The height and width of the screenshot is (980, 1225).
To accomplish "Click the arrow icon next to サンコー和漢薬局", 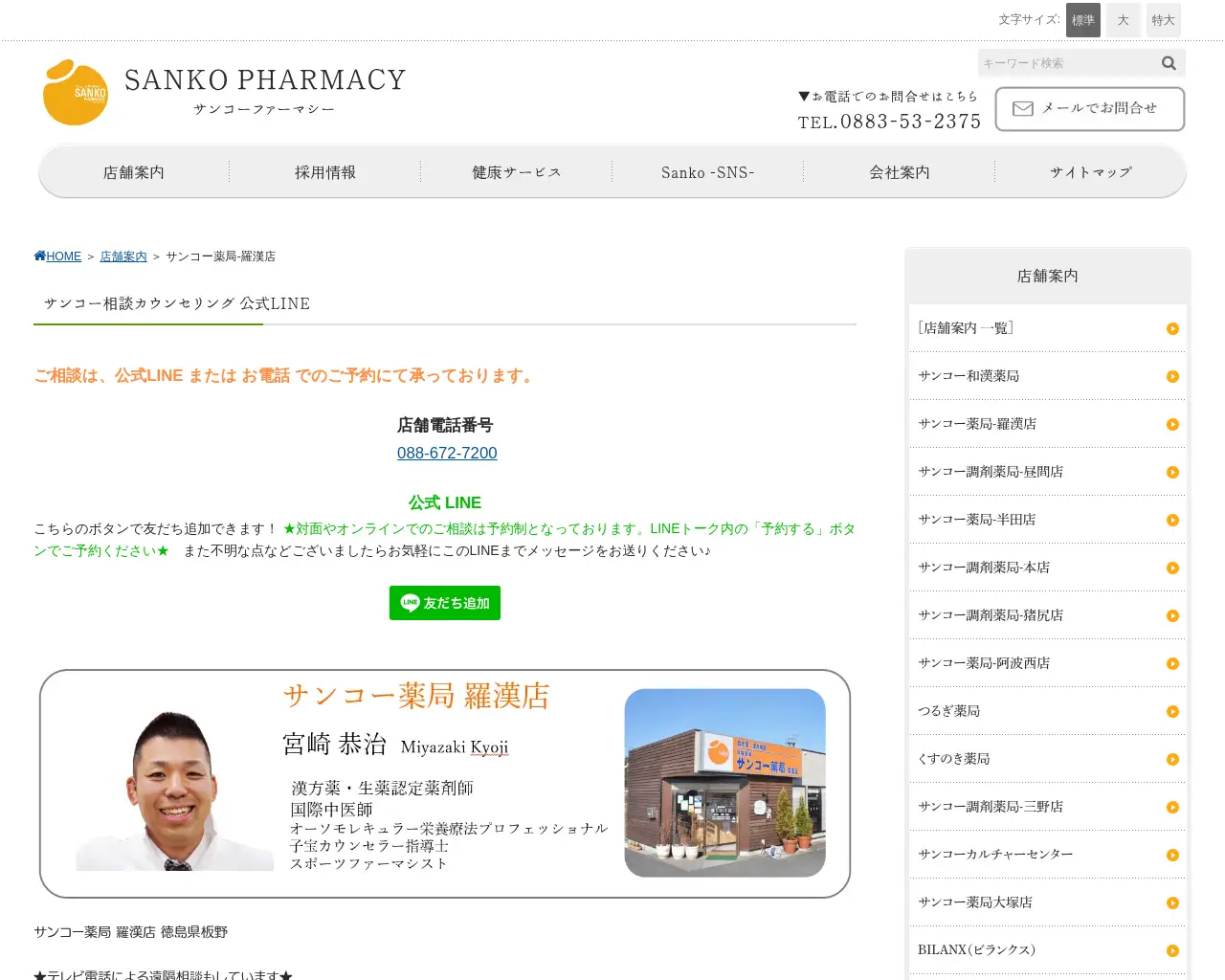I will 1172,377.
